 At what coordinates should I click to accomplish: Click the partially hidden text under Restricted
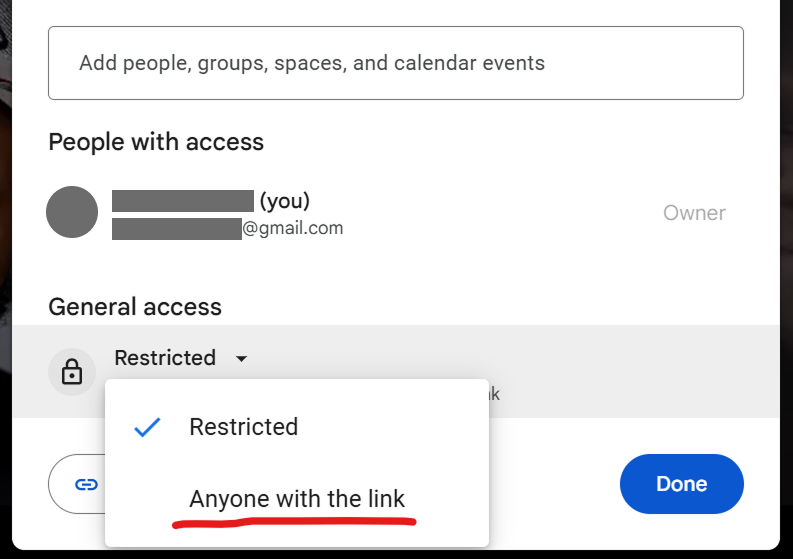493,395
